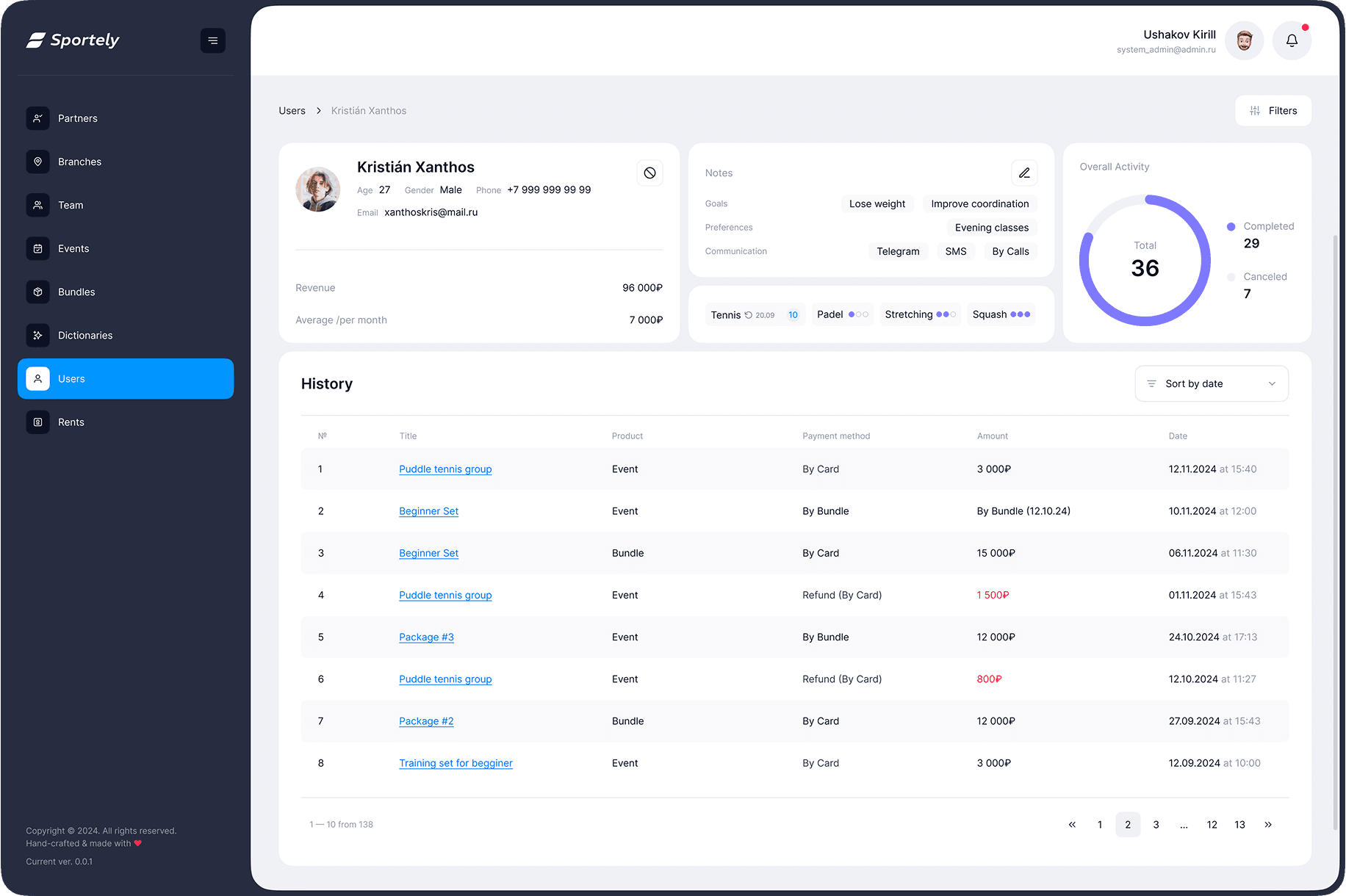1346x896 pixels.
Task: Open Puddle tennis group in row 6
Action: 445,679
